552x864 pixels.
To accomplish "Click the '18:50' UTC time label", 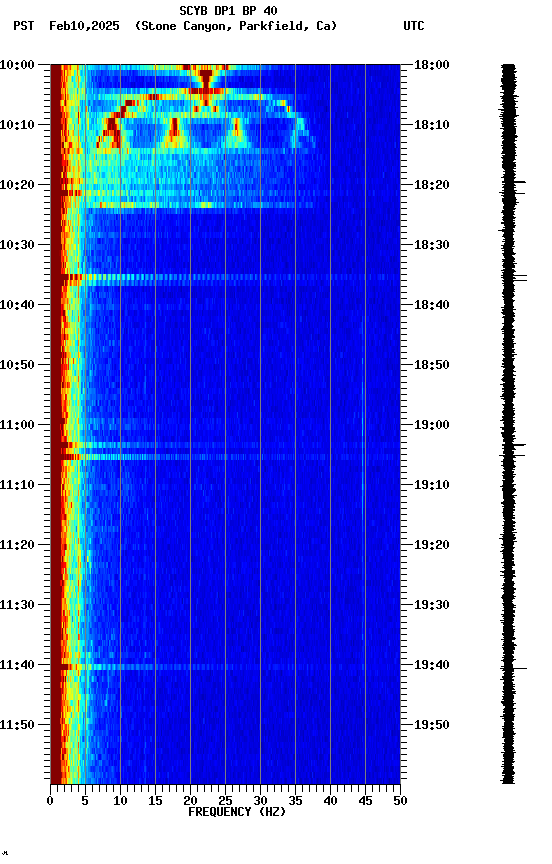I will 432,365.
